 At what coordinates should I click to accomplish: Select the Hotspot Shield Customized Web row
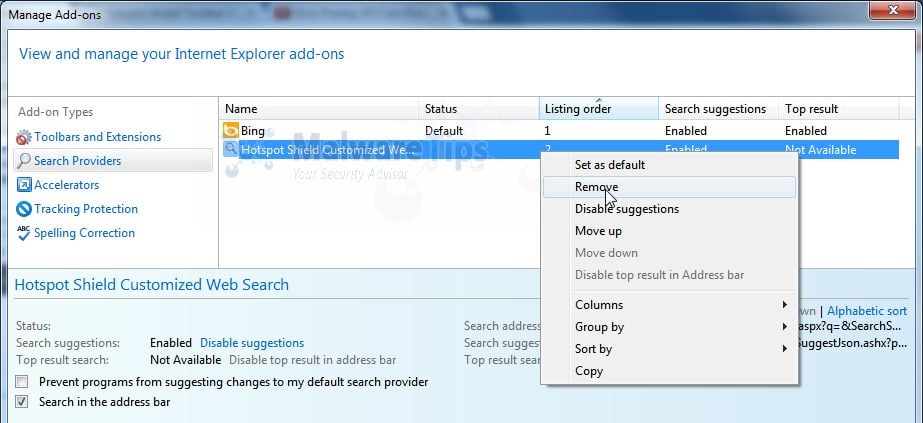click(559, 149)
